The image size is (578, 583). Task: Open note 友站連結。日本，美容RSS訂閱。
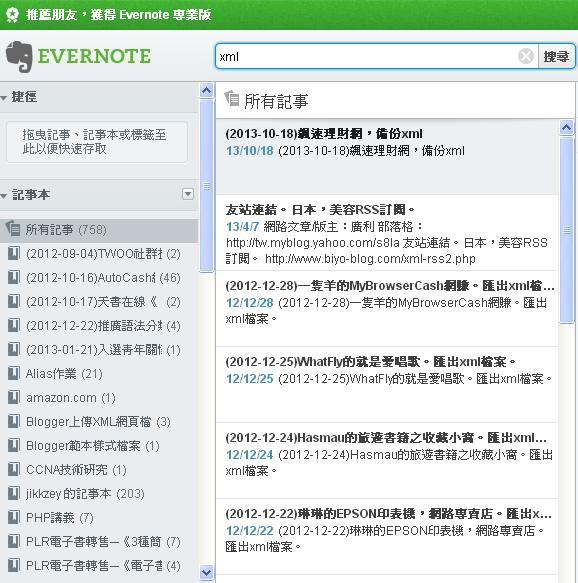coord(387,233)
